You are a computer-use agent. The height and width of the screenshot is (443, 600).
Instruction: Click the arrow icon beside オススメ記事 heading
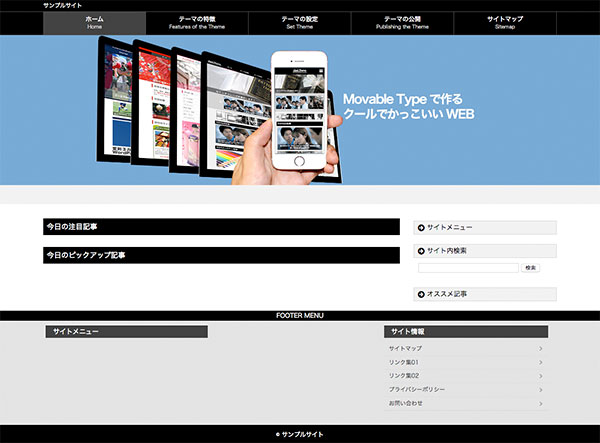pos(421,294)
